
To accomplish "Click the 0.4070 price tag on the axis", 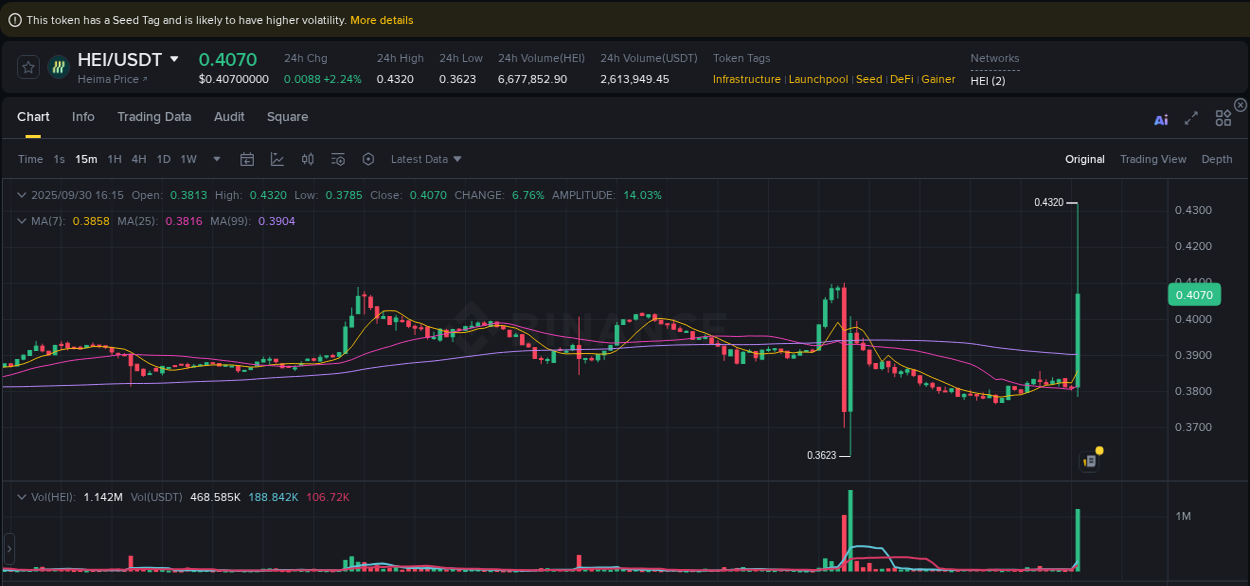I will (1194, 295).
